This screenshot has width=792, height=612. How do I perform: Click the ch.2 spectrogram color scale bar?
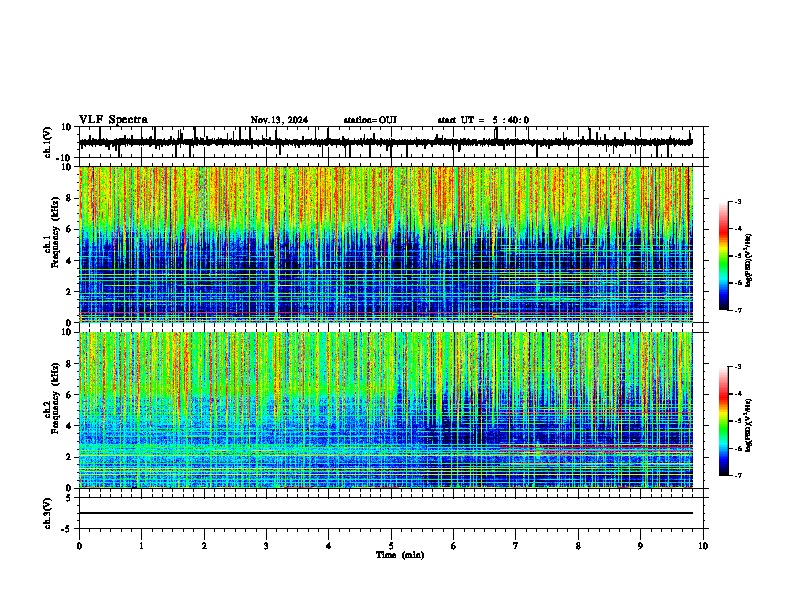click(x=724, y=421)
